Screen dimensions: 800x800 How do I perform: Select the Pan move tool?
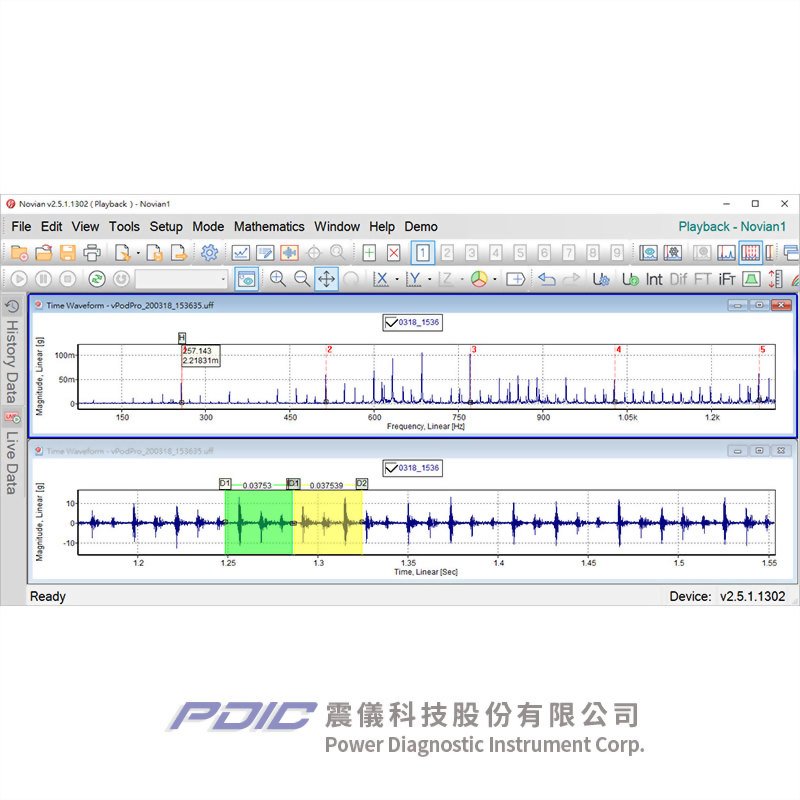pos(326,279)
